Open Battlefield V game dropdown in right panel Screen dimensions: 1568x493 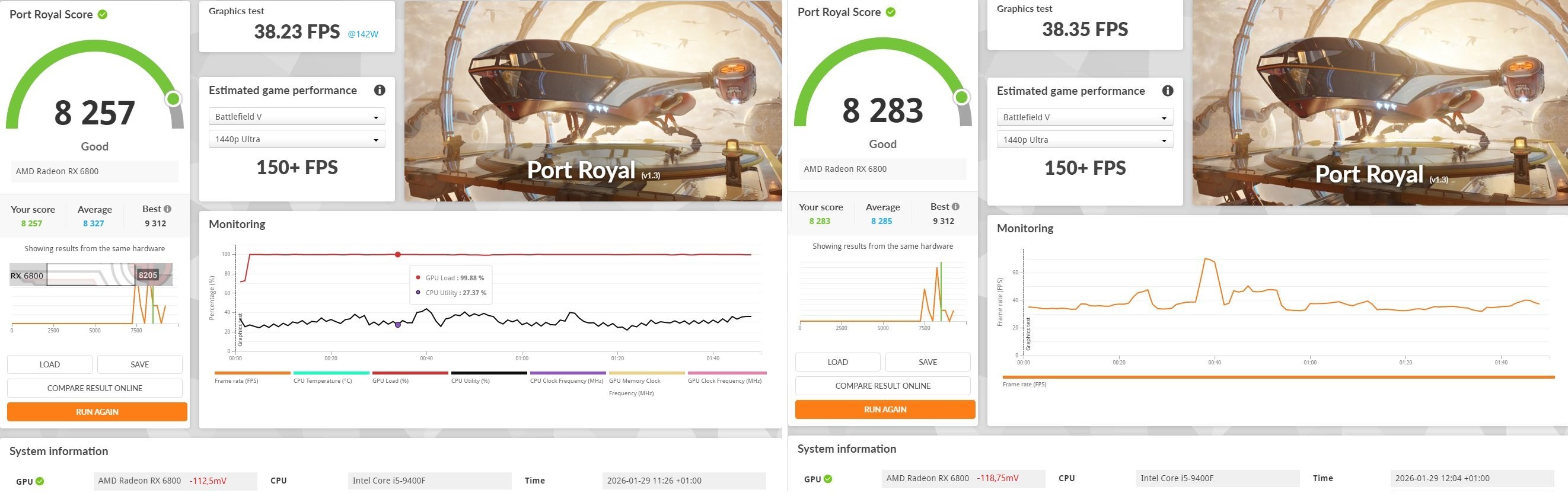[1085, 117]
